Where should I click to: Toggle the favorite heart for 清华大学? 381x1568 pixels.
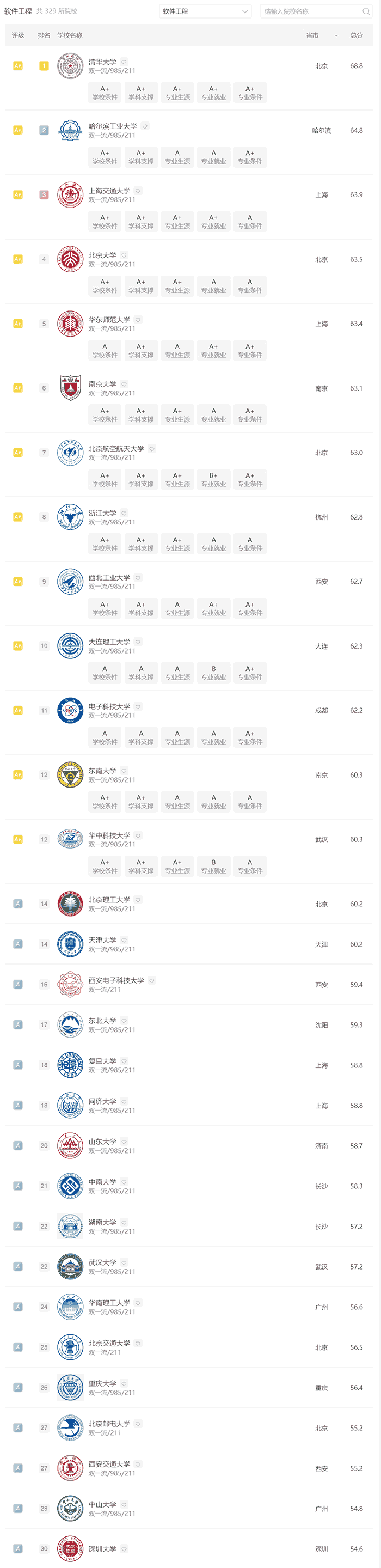(x=124, y=62)
